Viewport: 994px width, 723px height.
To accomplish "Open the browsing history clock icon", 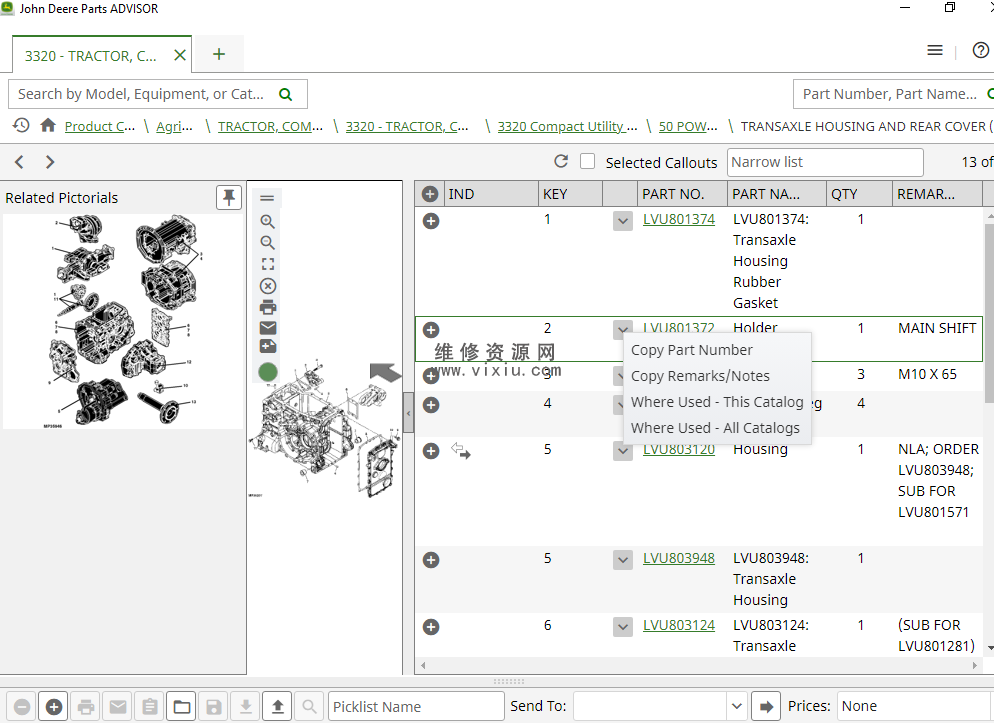I will pyautogui.click(x=21, y=125).
